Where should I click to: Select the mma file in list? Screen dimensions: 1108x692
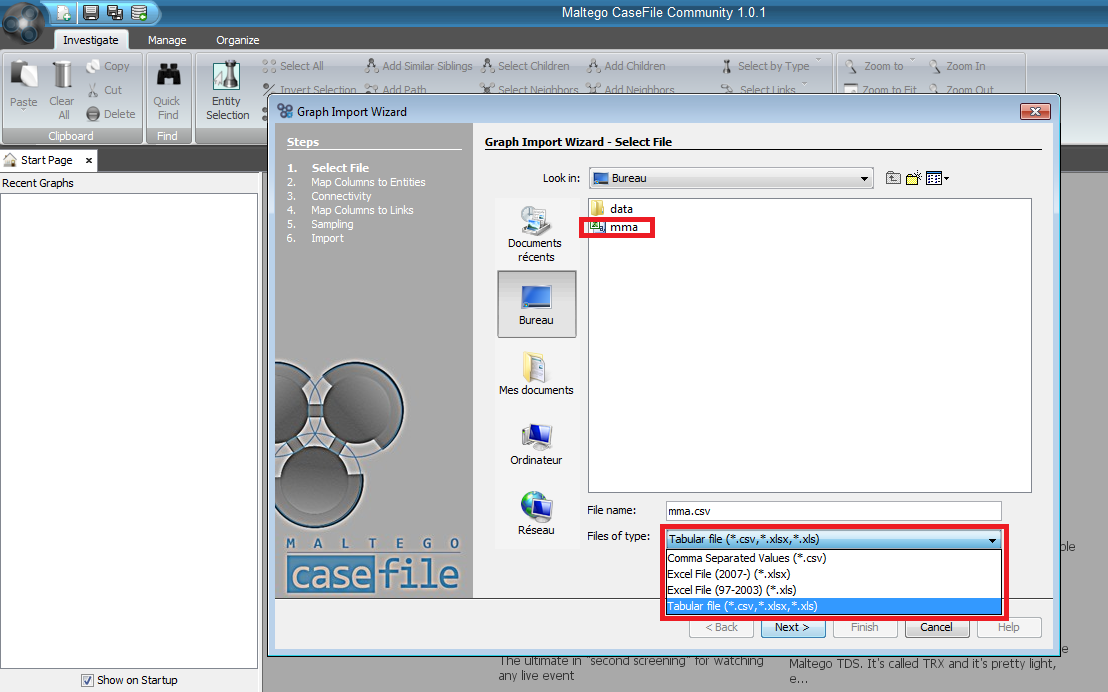[615, 227]
